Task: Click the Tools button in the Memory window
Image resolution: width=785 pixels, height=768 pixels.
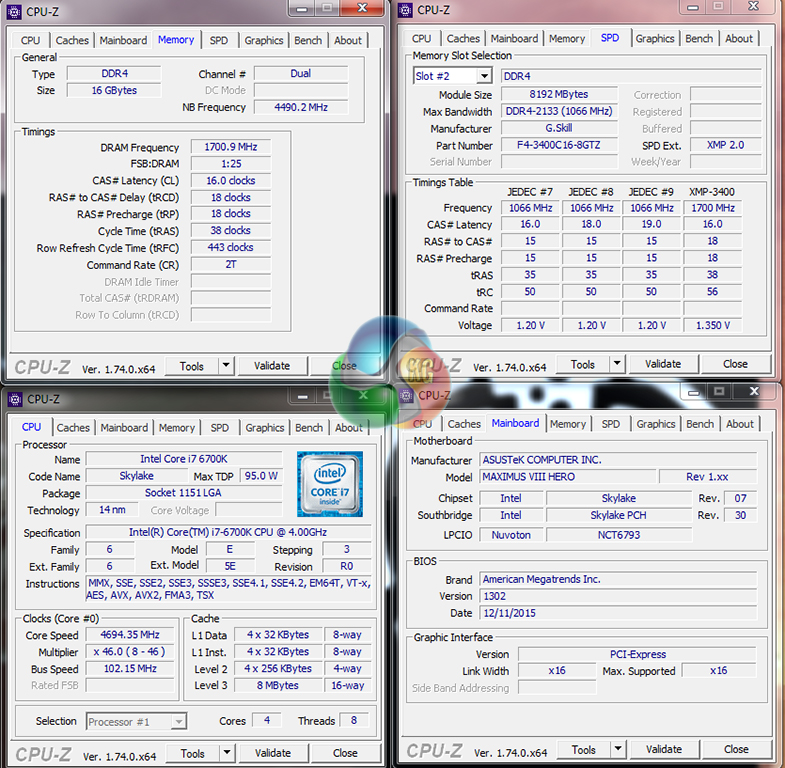Action: click(x=192, y=366)
